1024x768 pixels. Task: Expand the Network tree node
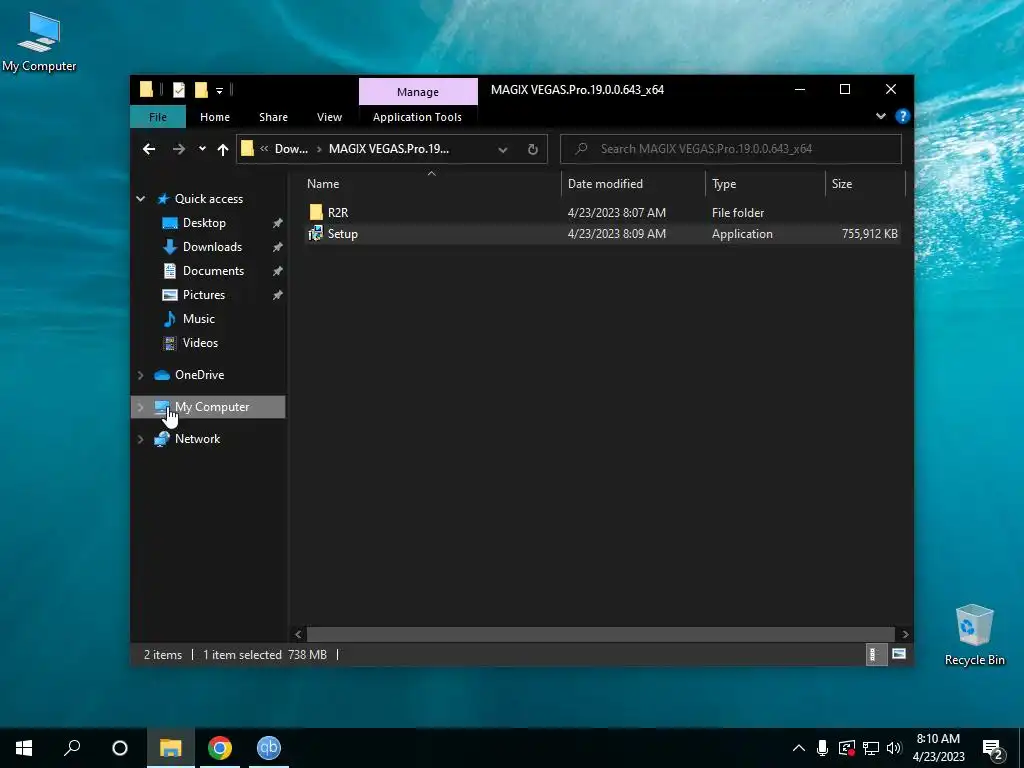140,439
